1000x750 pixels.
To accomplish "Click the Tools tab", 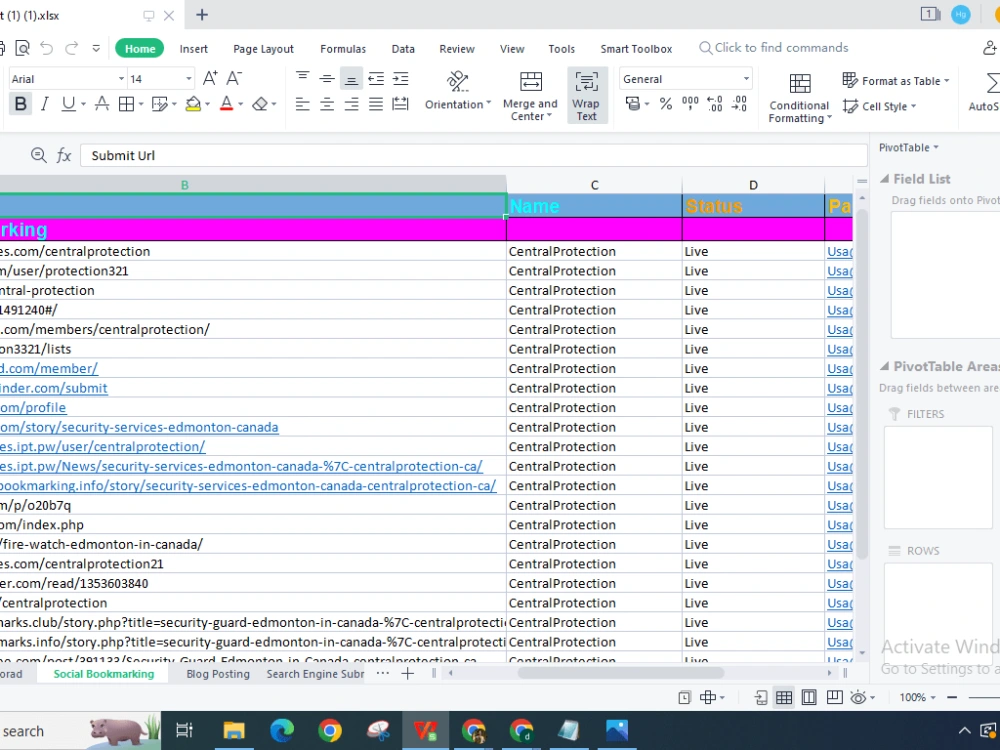I will (x=561, y=49).
